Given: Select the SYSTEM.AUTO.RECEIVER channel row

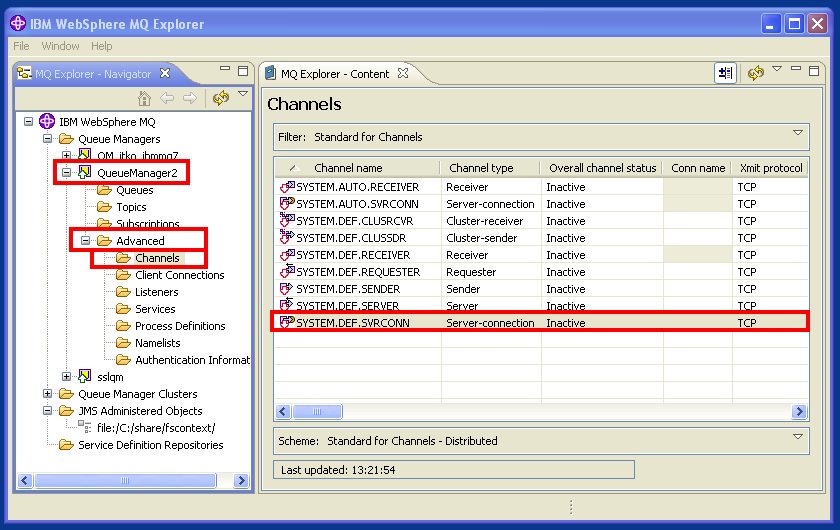Looking at the screenshot, I should point(542,187).
